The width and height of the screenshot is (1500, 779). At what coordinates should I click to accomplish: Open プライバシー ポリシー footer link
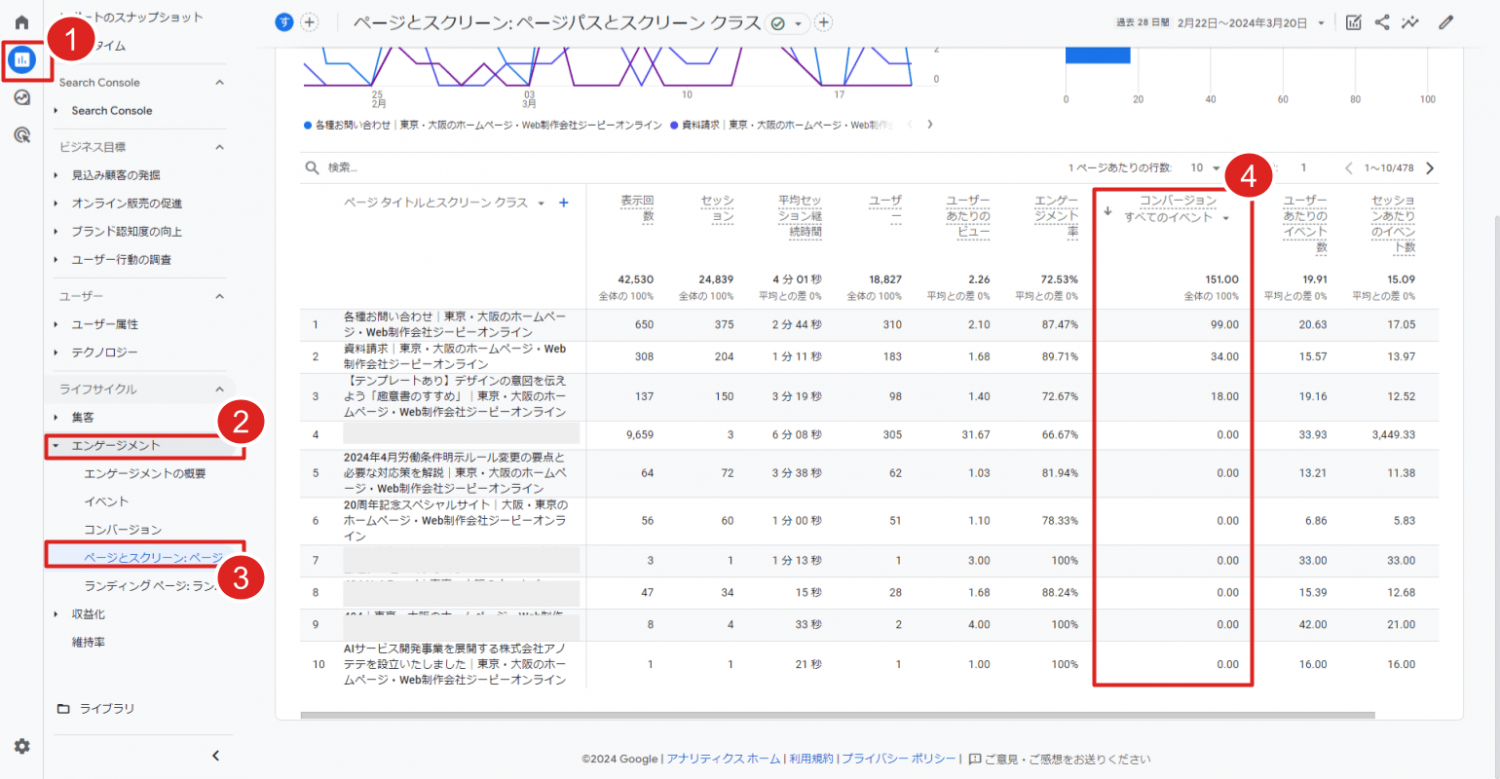pyautogui.click(x=898, y=759)
